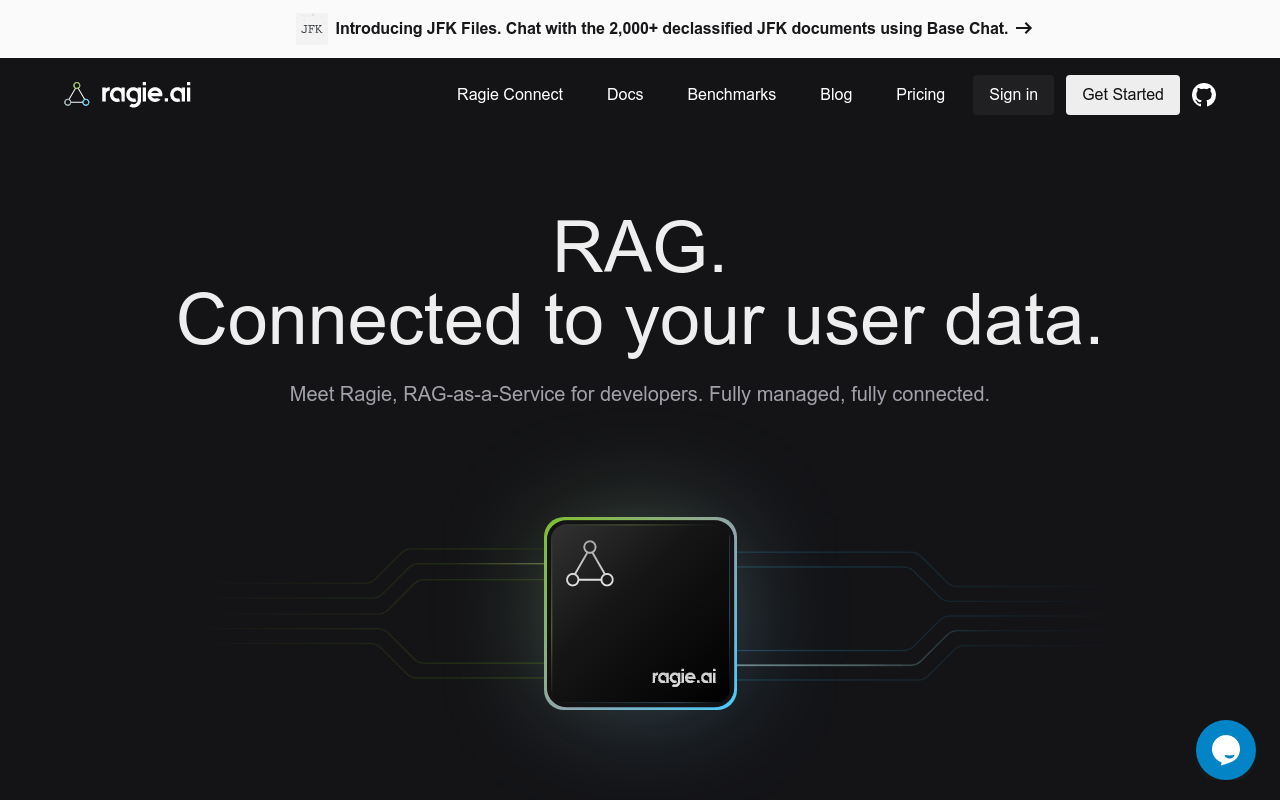Click the arrow after the JFK announcement
The width and height of the screenshot is (1280, 800).
tap(1024, 28)
